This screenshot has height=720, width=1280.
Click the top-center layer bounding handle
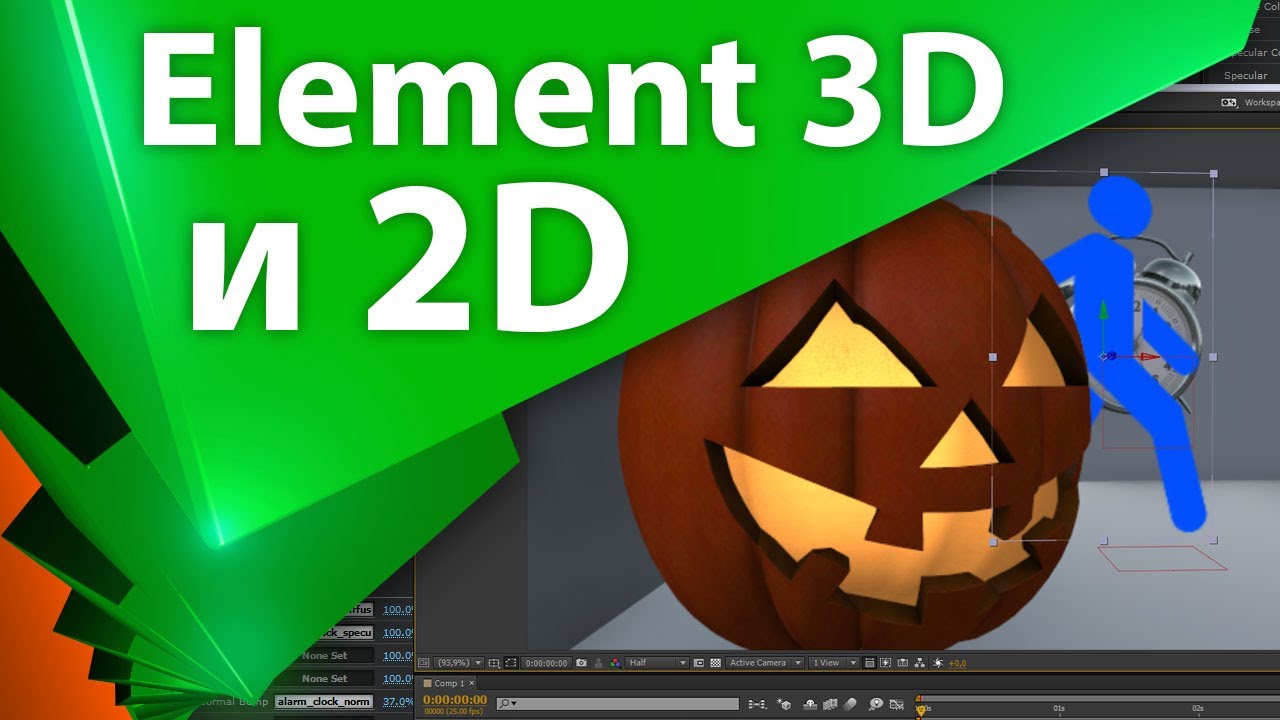(x=1104, y=172)
